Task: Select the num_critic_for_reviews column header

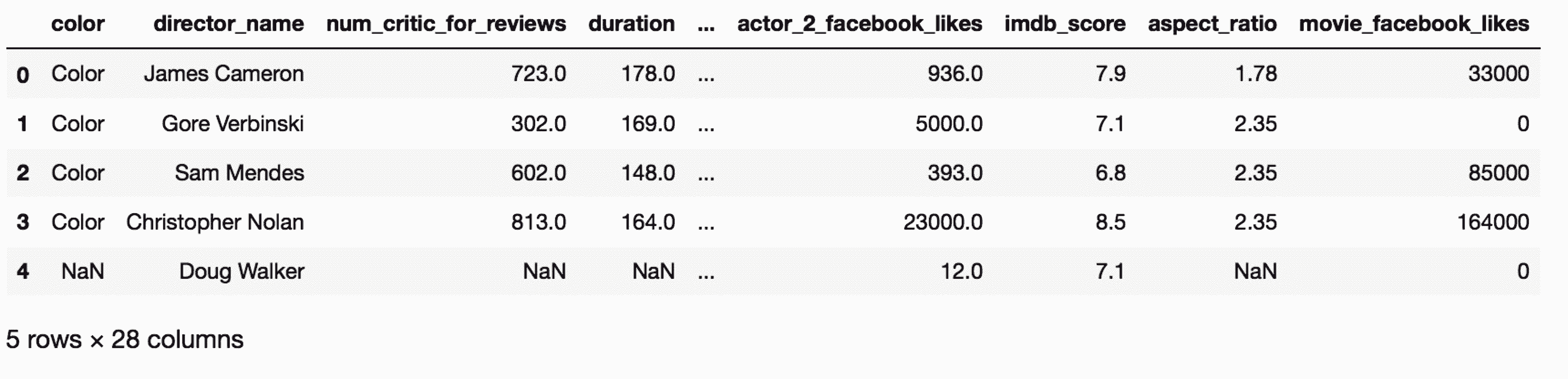Action: tap(446, 24)
